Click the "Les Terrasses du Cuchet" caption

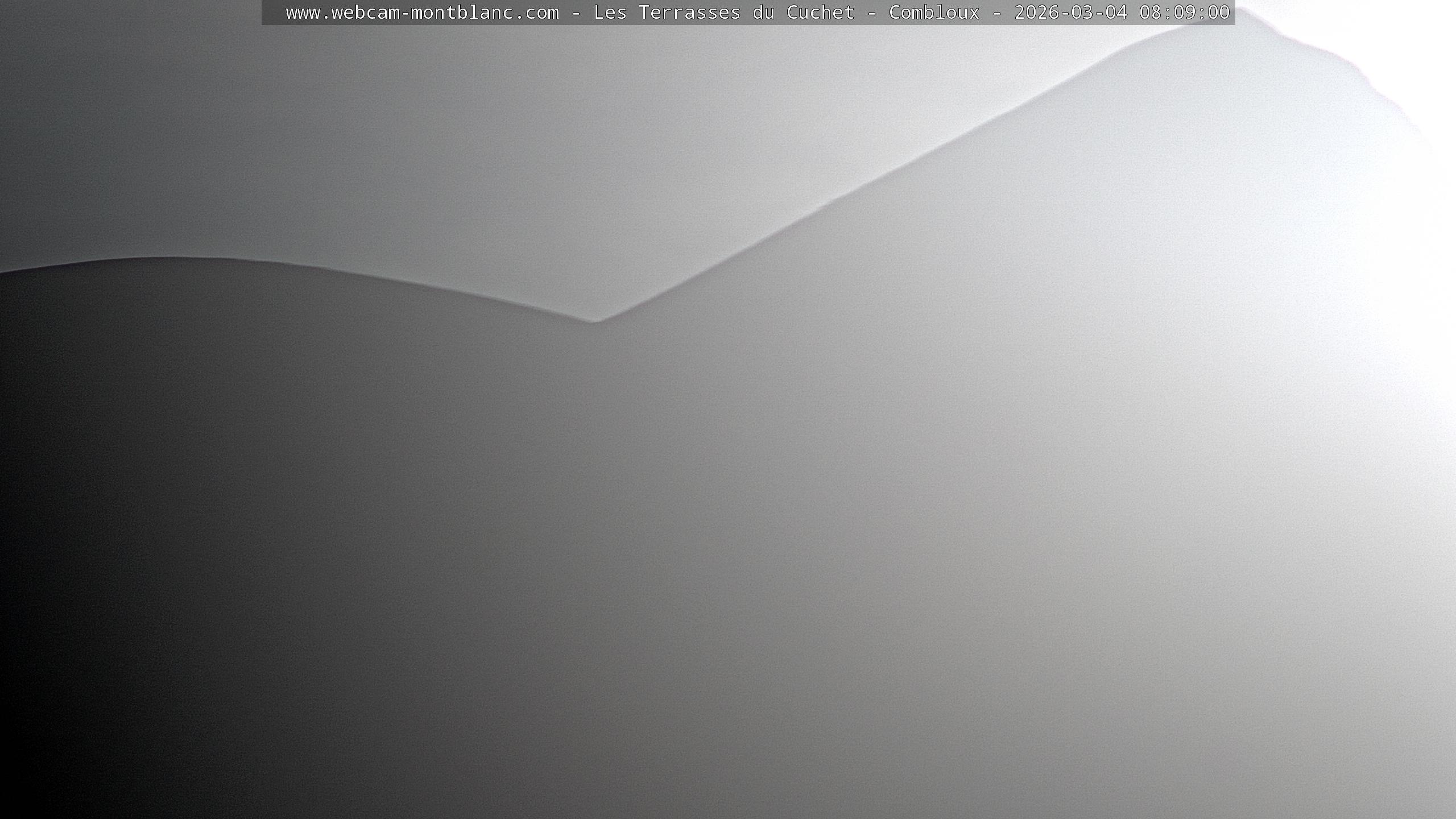723,13
